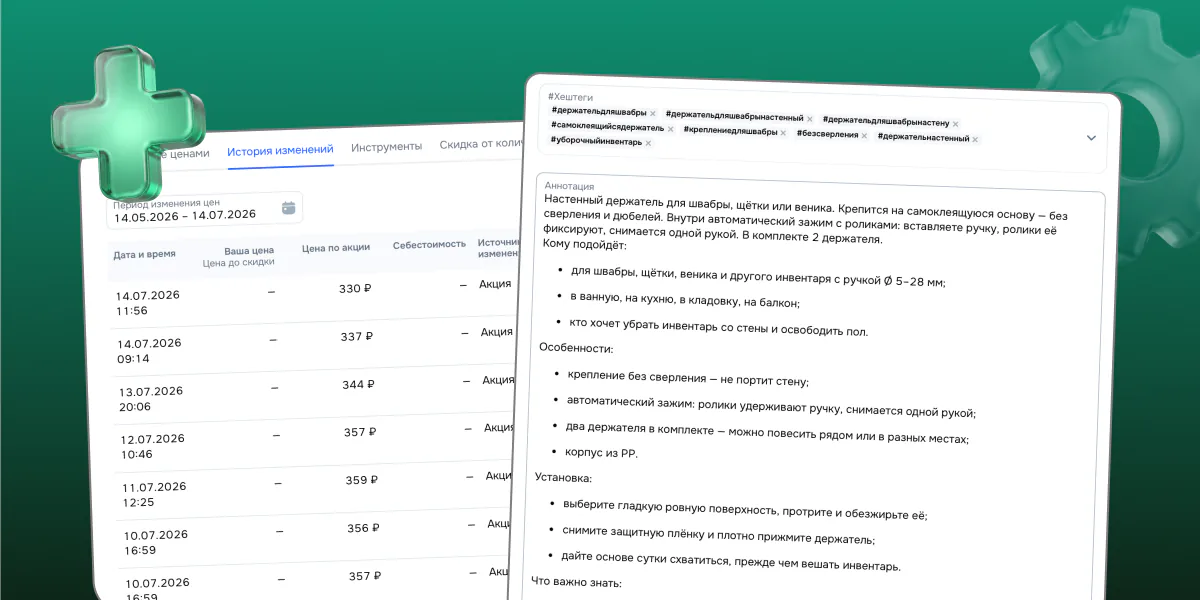
Task: Click the Акция source in the 330 ₽ row
Action: [x=495, y=284]
